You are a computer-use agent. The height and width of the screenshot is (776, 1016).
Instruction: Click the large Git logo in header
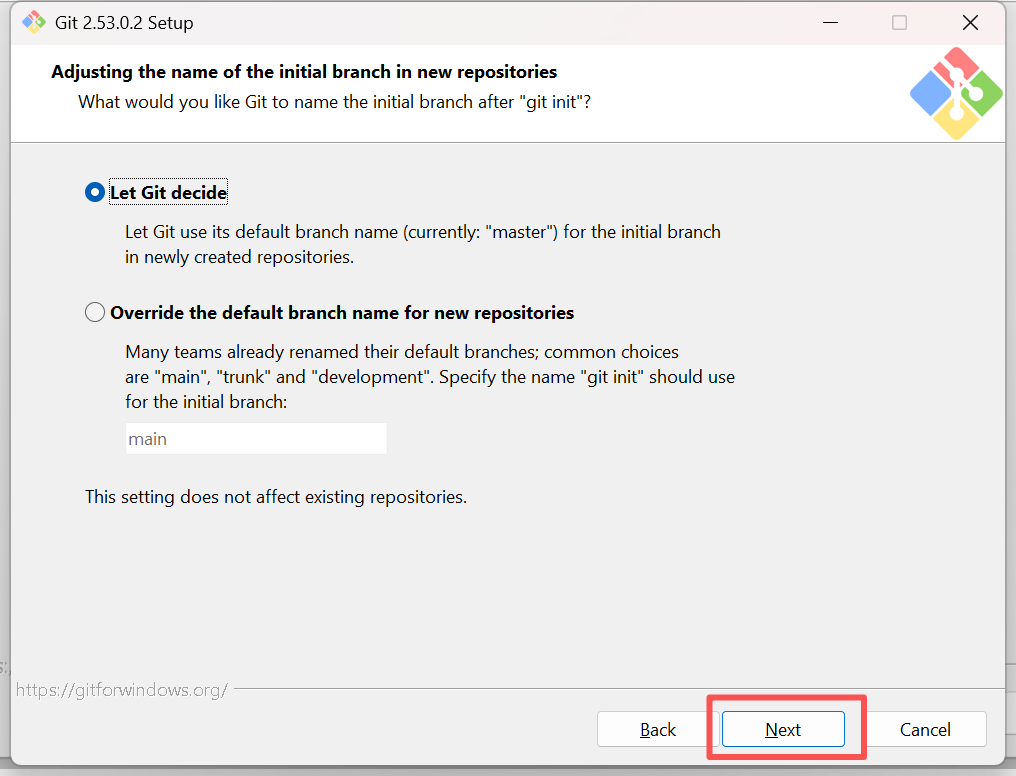pyautogui.click(x=956, y=93)
